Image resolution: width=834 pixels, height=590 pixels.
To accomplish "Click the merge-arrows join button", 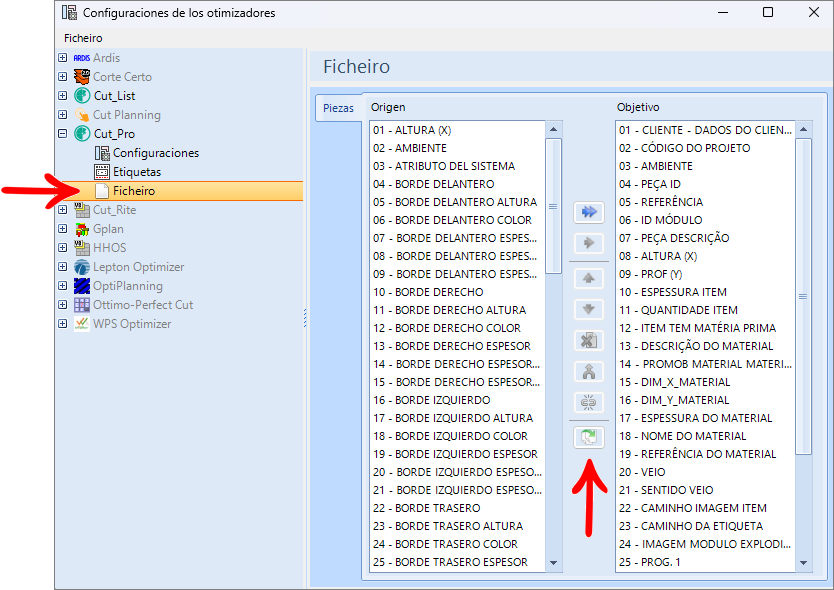I will [x=589, y=371].
